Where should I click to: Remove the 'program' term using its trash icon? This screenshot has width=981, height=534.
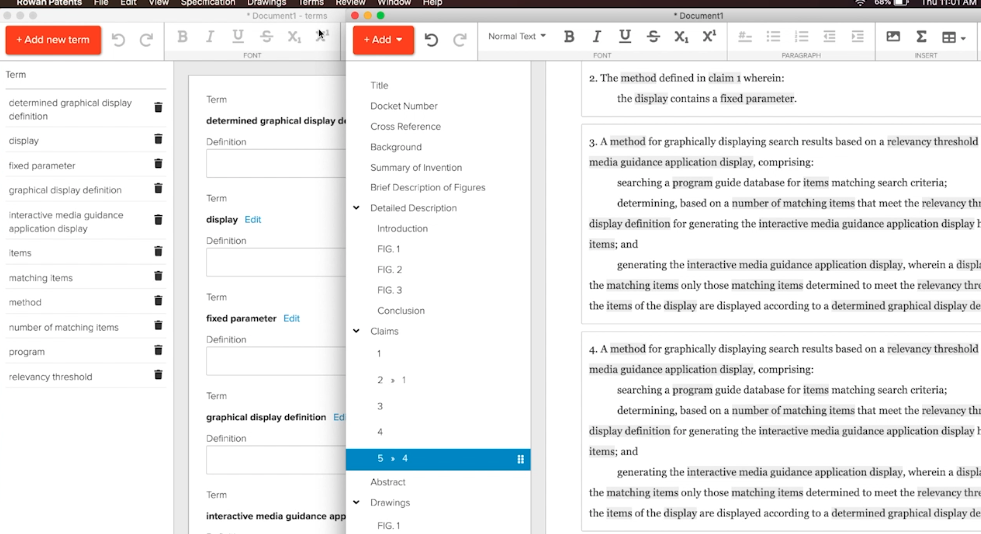(x=158, y=351)
